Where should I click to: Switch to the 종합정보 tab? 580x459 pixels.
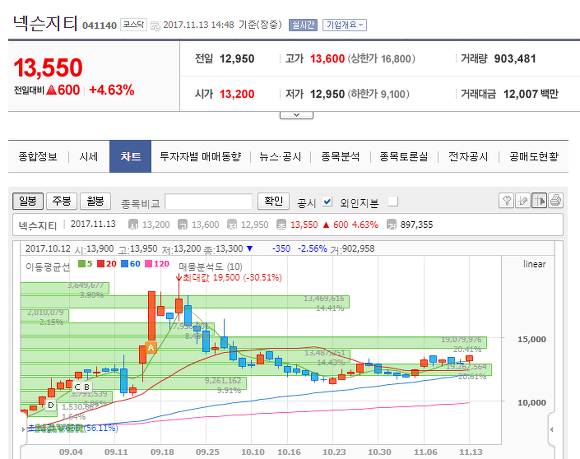(x=38, y=156)
